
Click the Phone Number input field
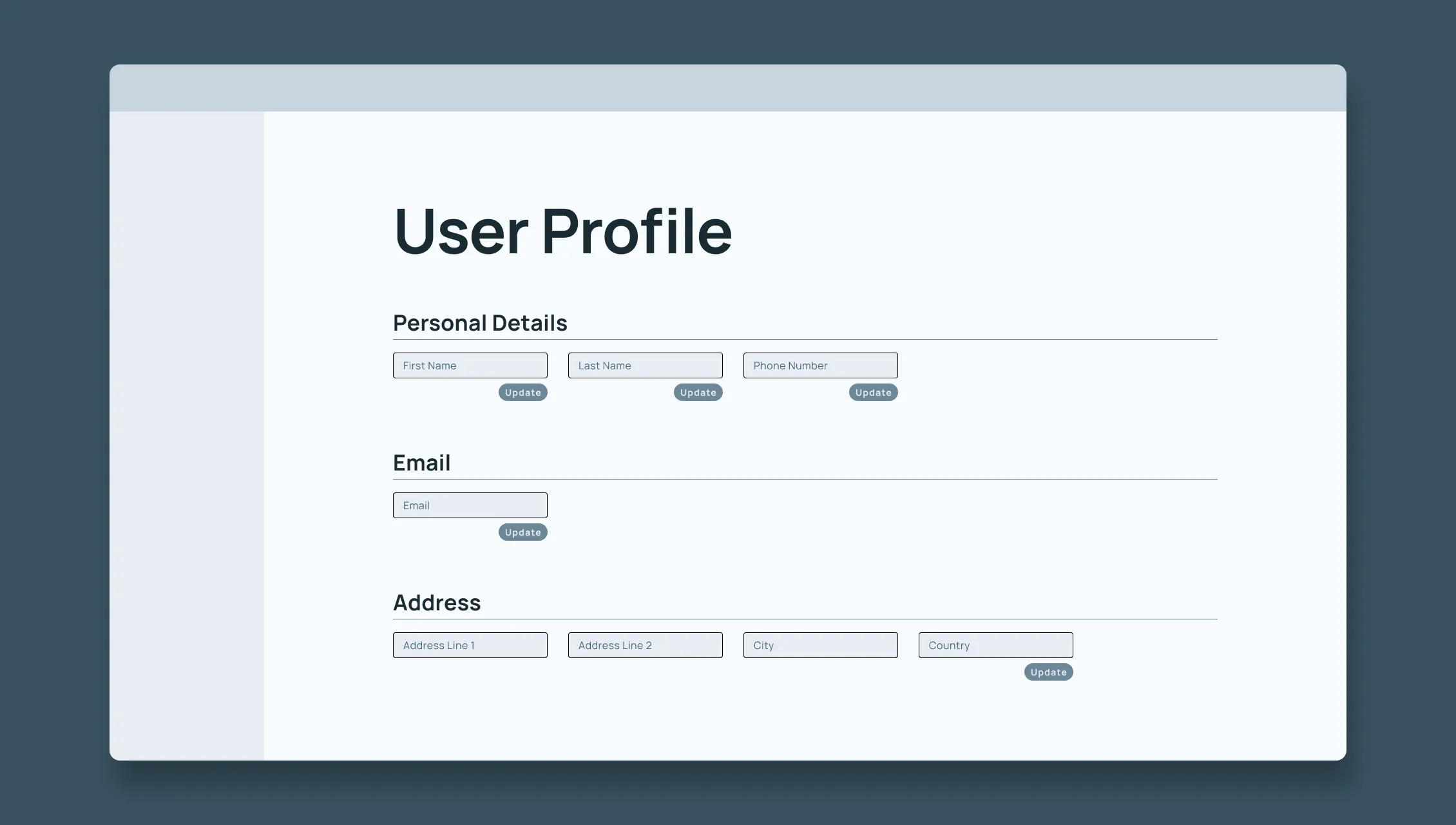point(820,365)
